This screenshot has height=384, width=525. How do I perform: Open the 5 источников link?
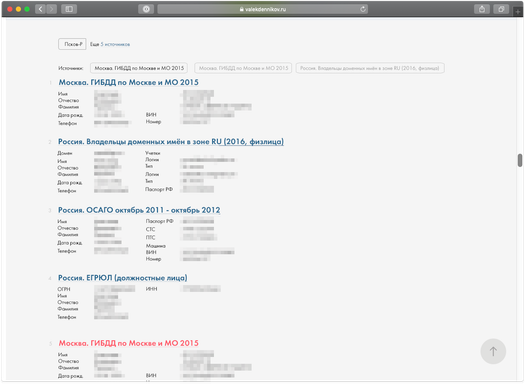click(115, 44)
